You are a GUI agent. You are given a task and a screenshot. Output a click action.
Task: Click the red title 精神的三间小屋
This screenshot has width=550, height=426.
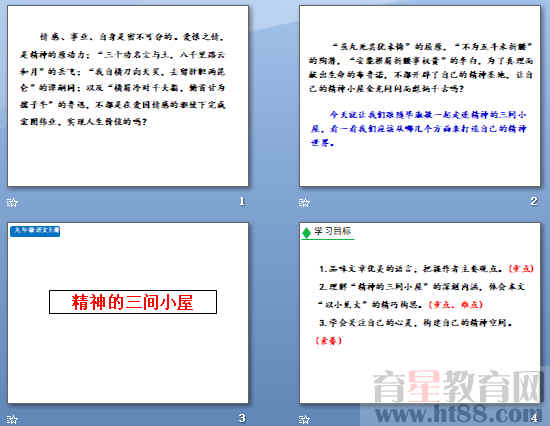click(x=133, y=302)
